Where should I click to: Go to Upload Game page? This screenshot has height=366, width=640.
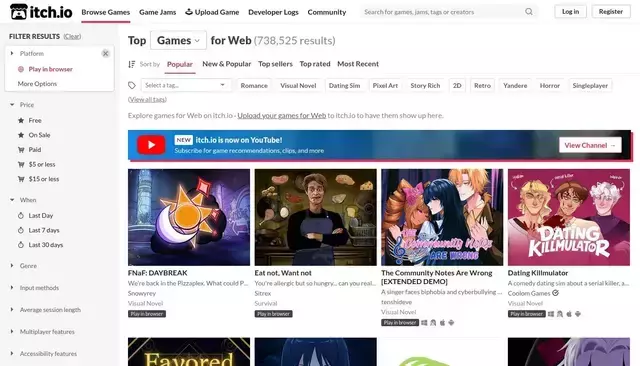212,12
